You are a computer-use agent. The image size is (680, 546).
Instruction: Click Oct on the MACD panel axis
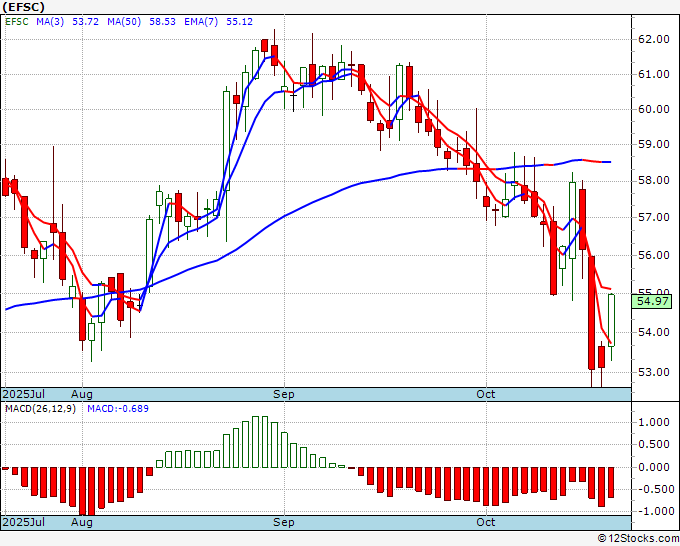[485, 522]
